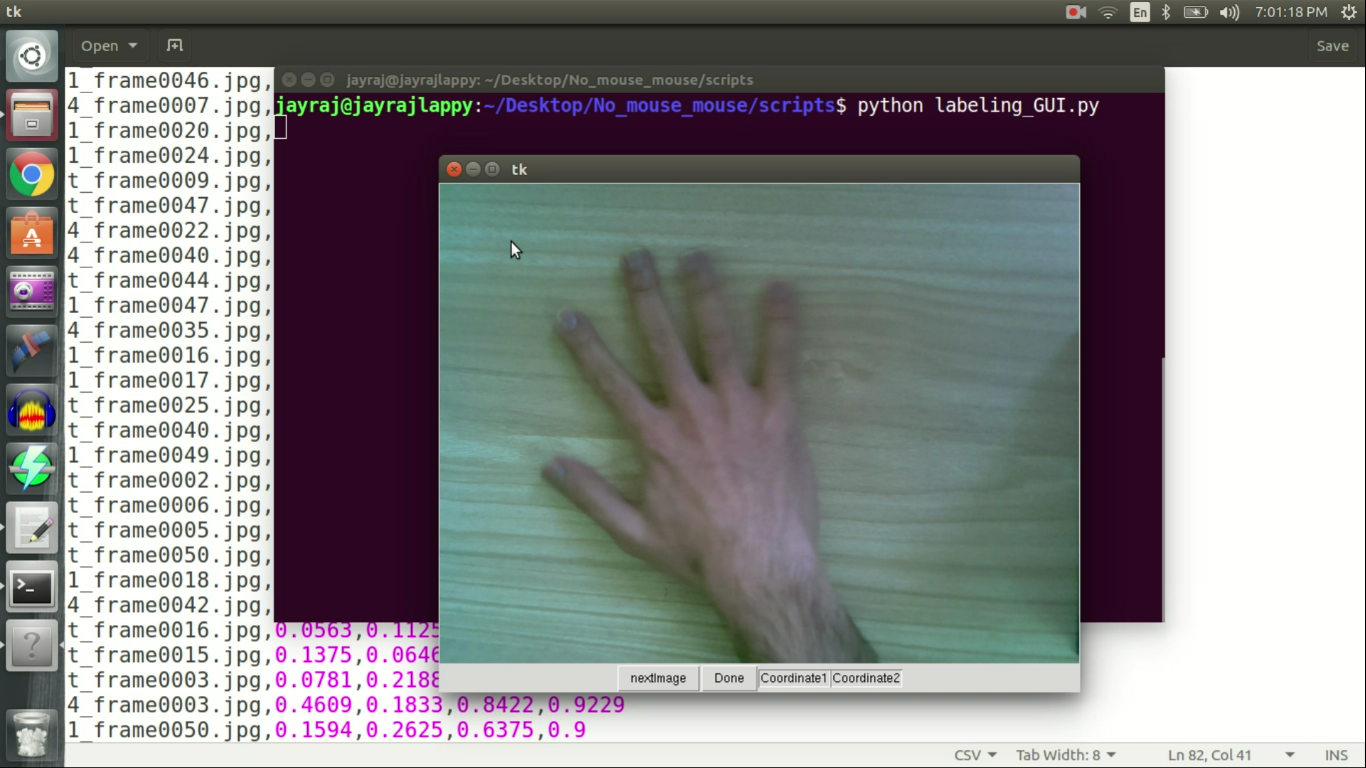Click the t_frame0015.jpg line in gedit

[x=254, y=656]
